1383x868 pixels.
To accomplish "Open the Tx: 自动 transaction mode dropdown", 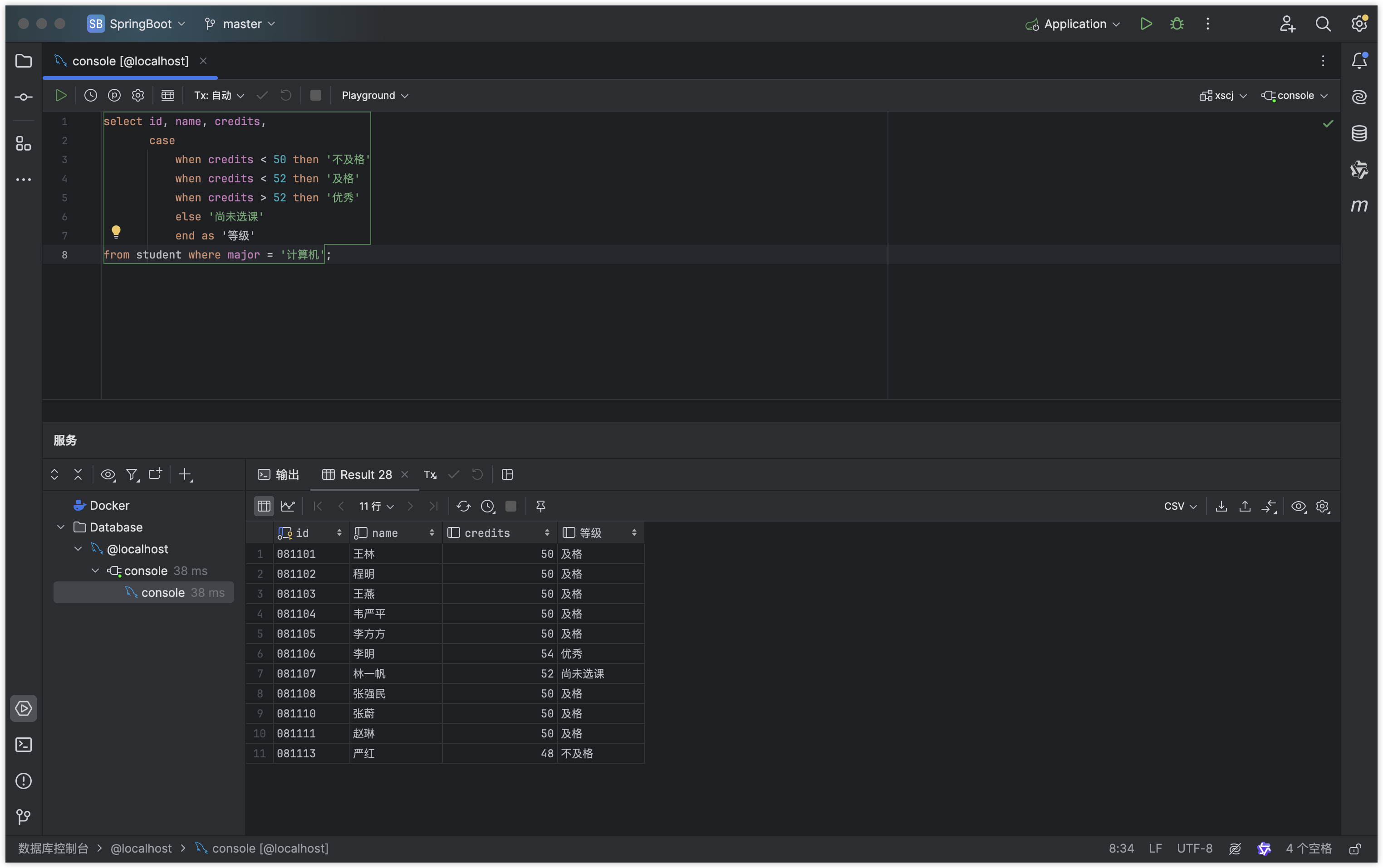I will [x=219, y=95].
